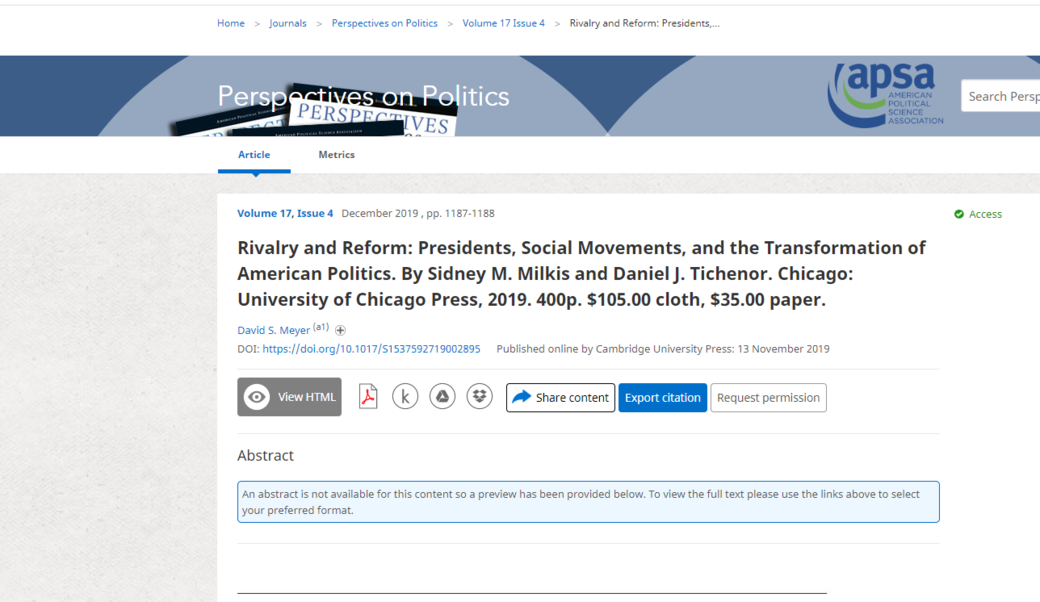Image resolution: width=1040 pixels, height=602 pixels.
Task: Save article to Google Drive
Action: click(442, 397)
